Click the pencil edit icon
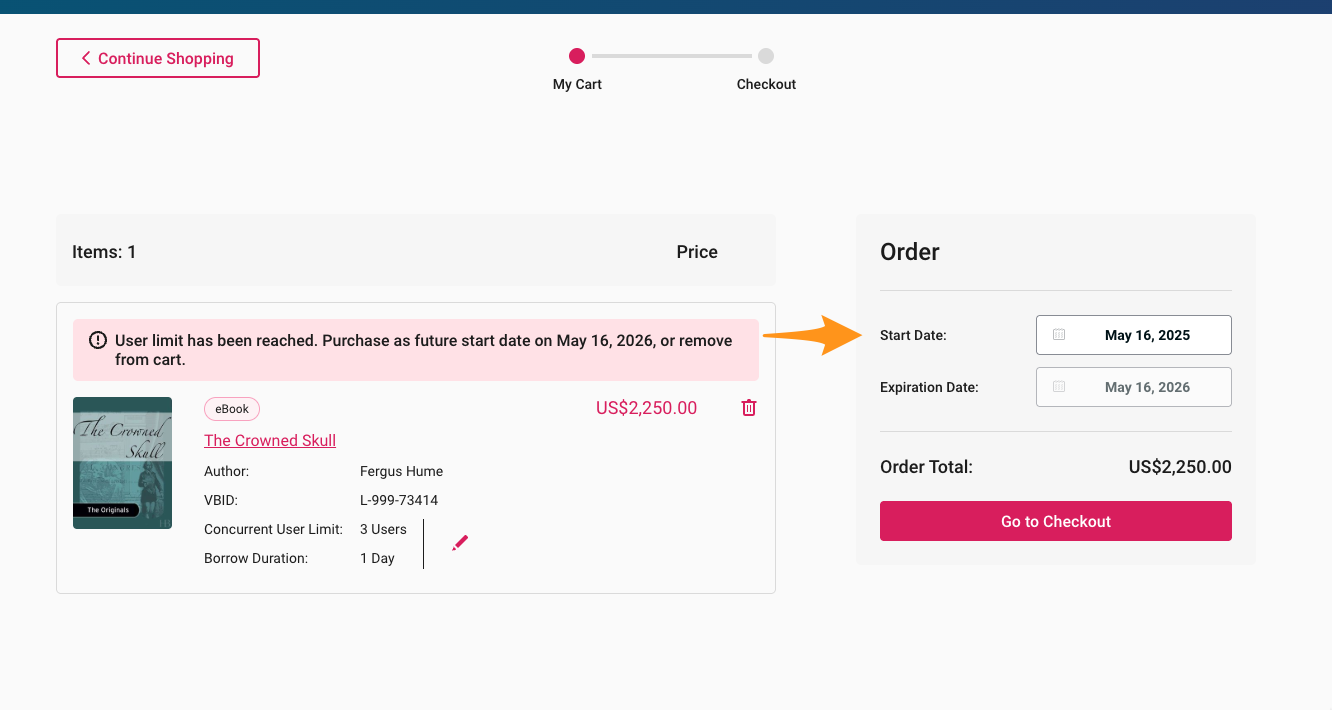1332x710 pixels. coord(460,543)
